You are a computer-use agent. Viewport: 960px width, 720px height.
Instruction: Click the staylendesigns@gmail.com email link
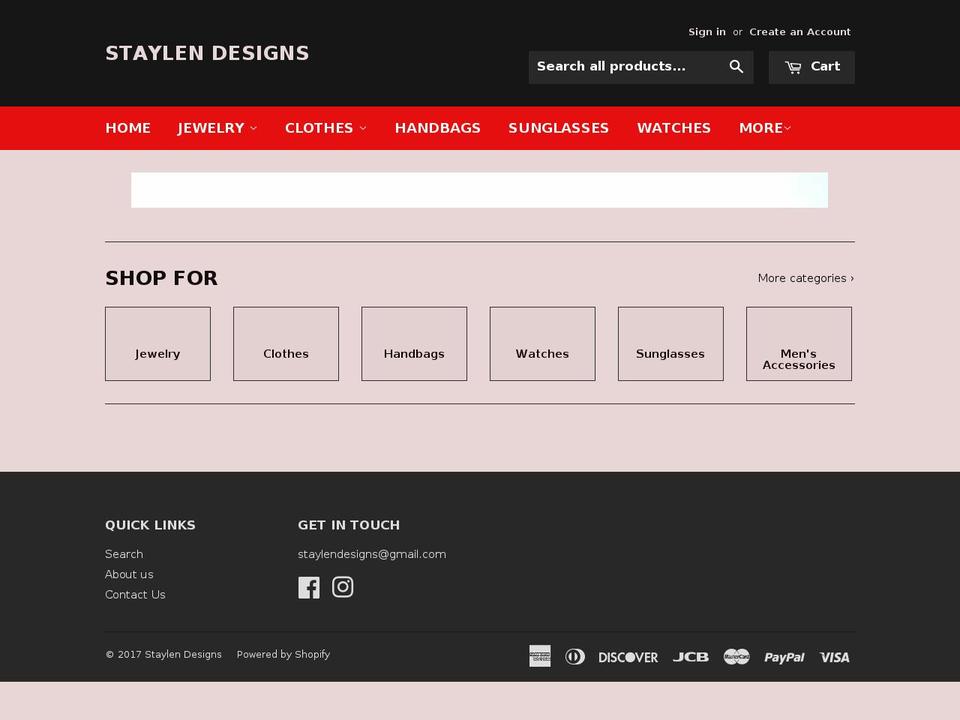tap(372, 554)
